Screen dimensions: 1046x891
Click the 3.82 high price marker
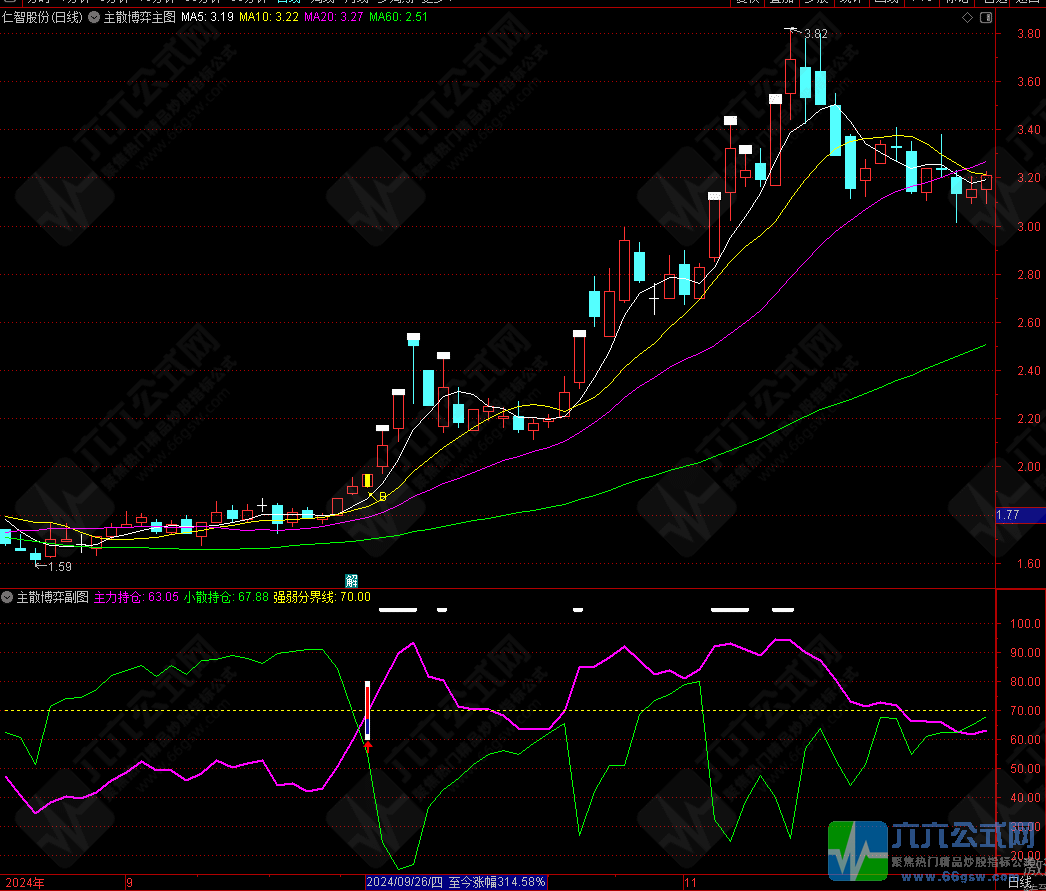815,33
